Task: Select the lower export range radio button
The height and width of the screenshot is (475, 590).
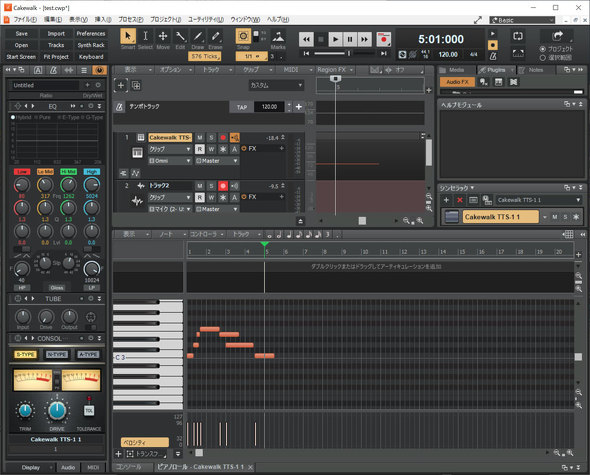Action: click(543, 58)
